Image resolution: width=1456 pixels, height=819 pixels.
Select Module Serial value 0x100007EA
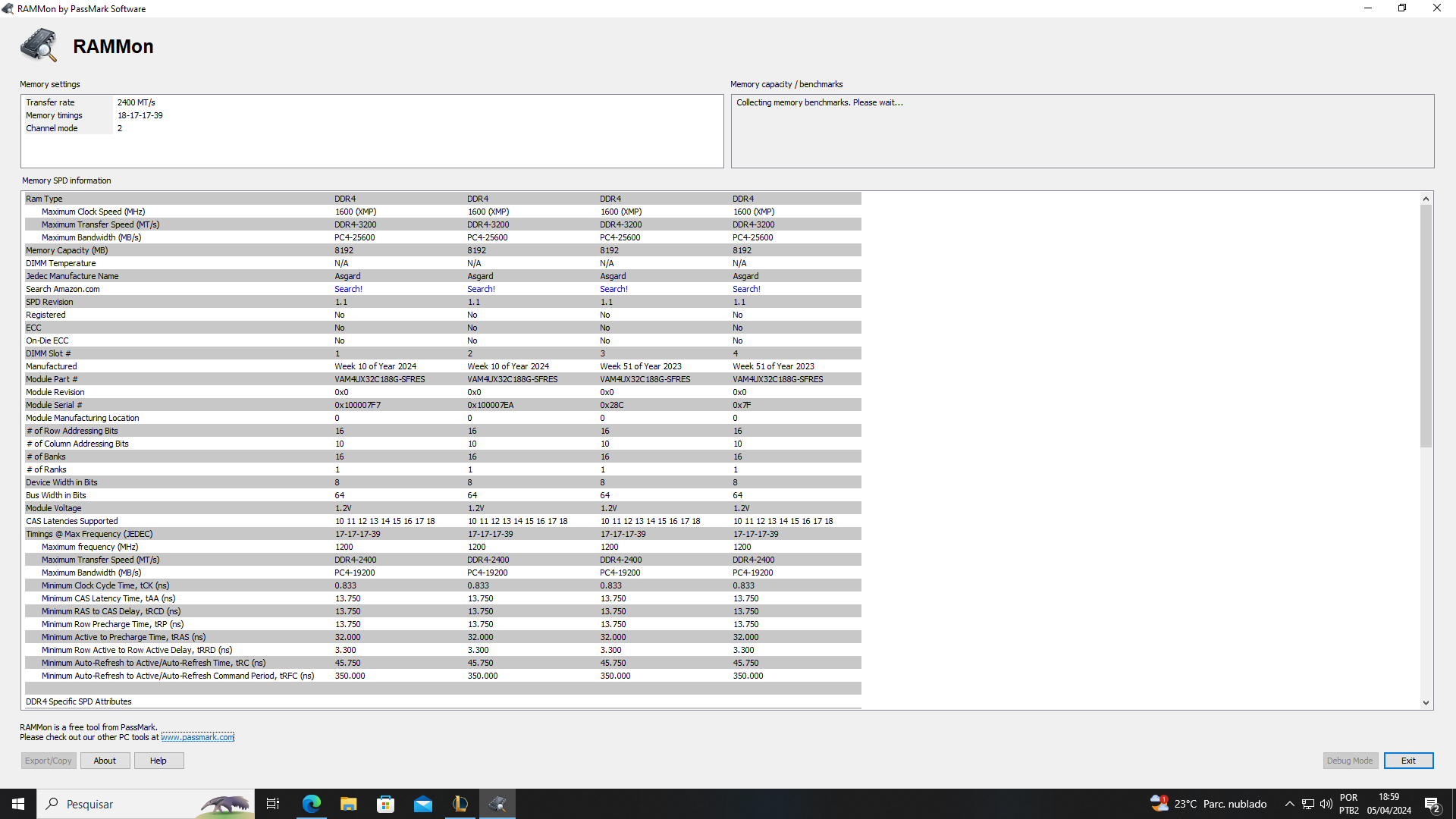point(490,405)
